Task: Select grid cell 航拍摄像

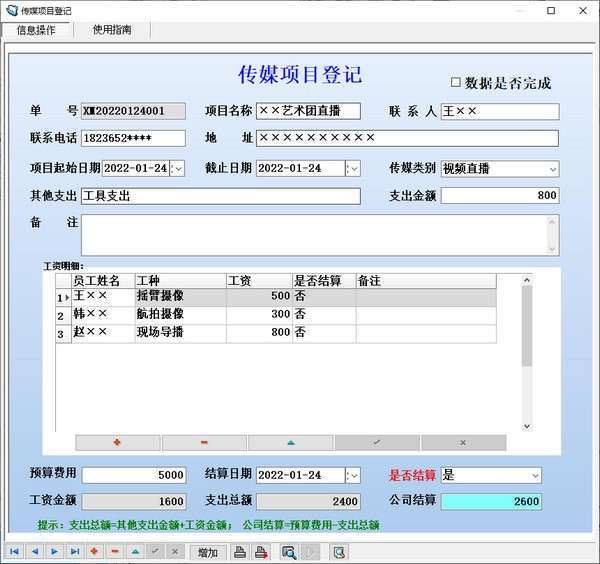Action: pyautogui.click(x=181, y=315)
